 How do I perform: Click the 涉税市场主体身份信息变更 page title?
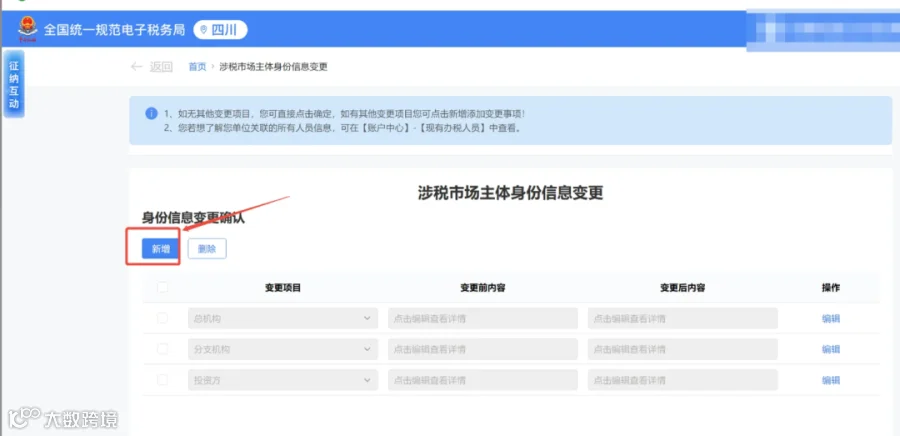coord(510,193)
